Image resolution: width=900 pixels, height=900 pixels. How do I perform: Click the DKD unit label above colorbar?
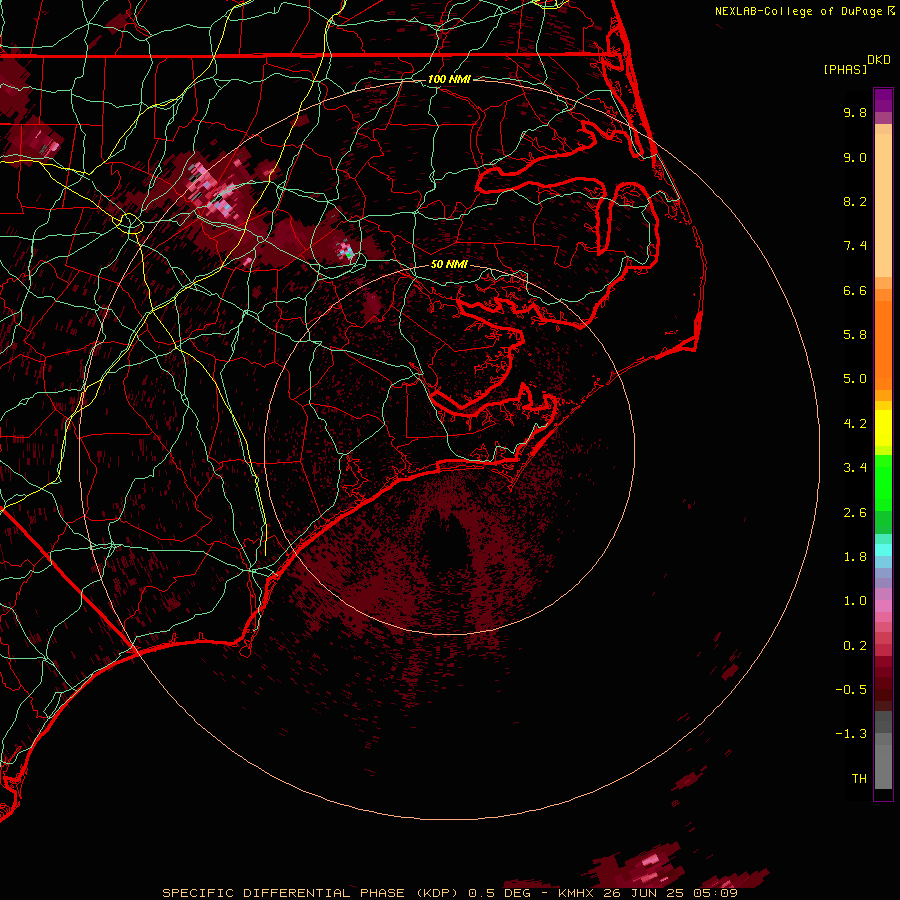point(879,60)
